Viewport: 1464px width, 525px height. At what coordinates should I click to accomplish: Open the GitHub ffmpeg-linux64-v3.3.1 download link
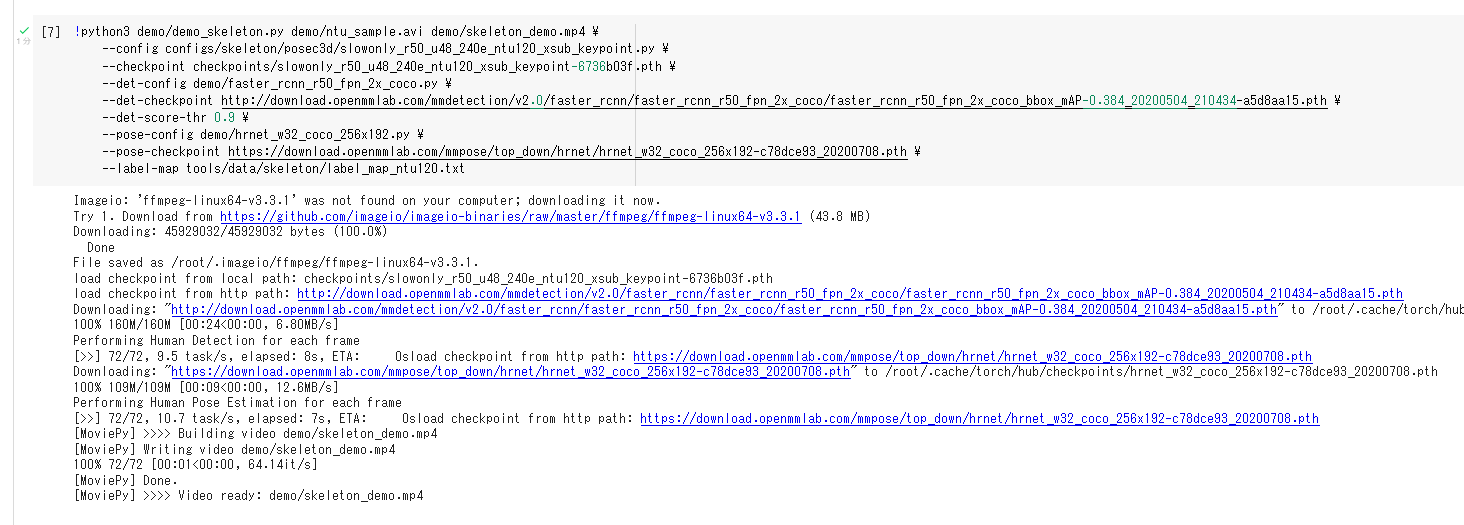pos(510,216)
